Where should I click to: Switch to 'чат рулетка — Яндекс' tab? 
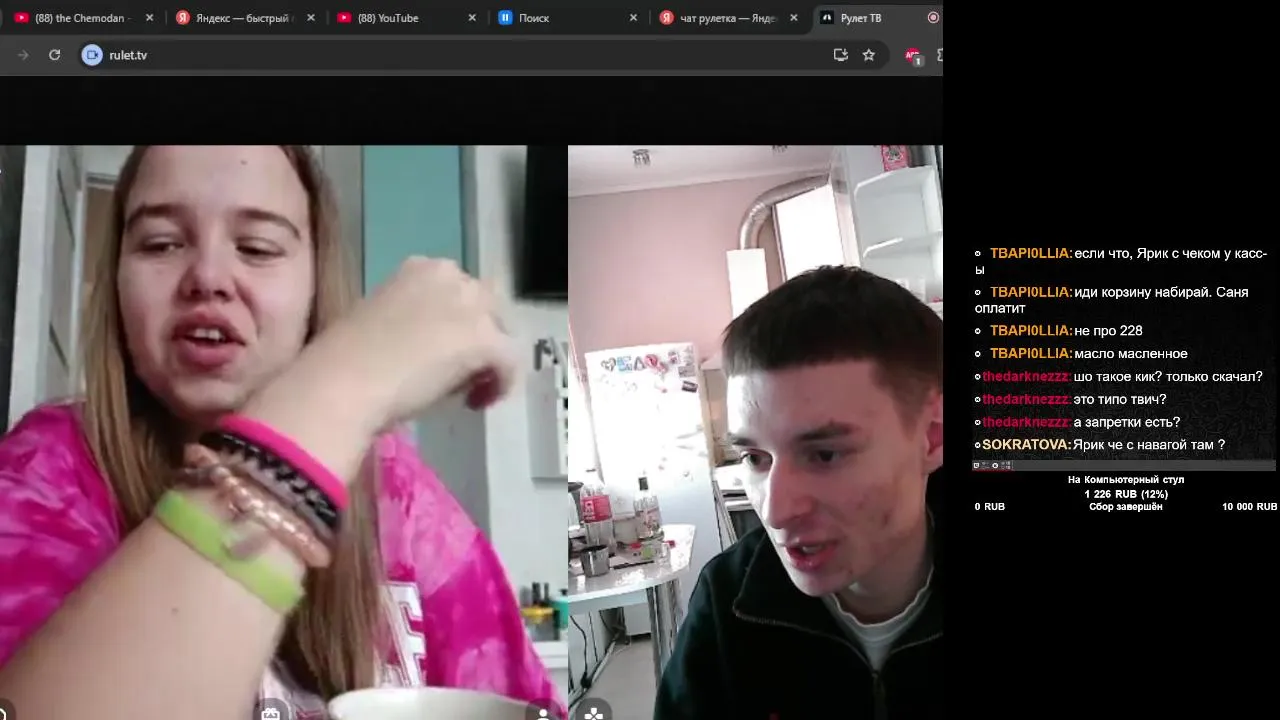pos(717,18)
